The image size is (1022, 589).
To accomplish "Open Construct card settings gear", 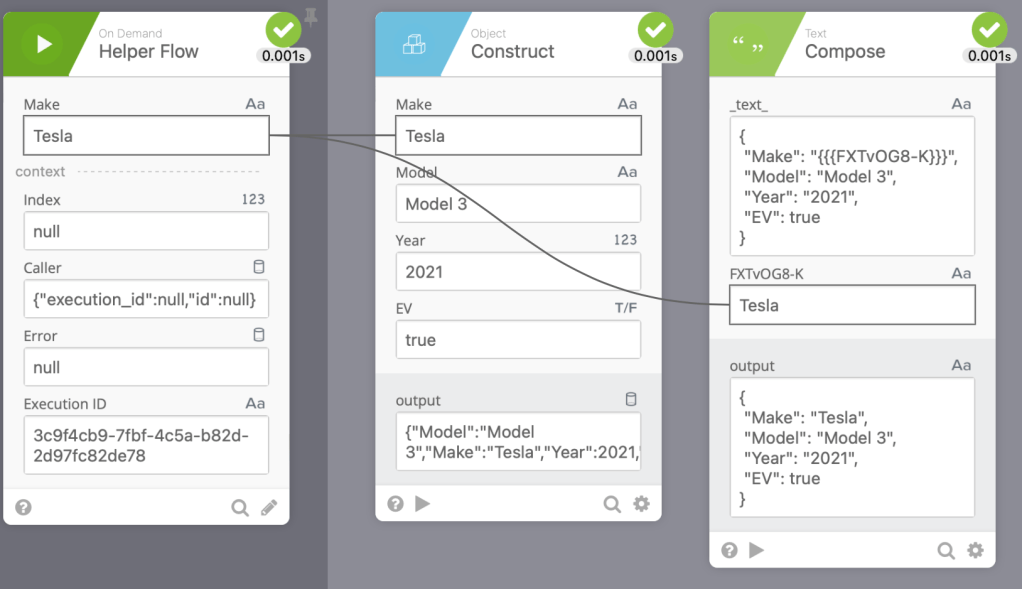I will click(x=641, y=503).
